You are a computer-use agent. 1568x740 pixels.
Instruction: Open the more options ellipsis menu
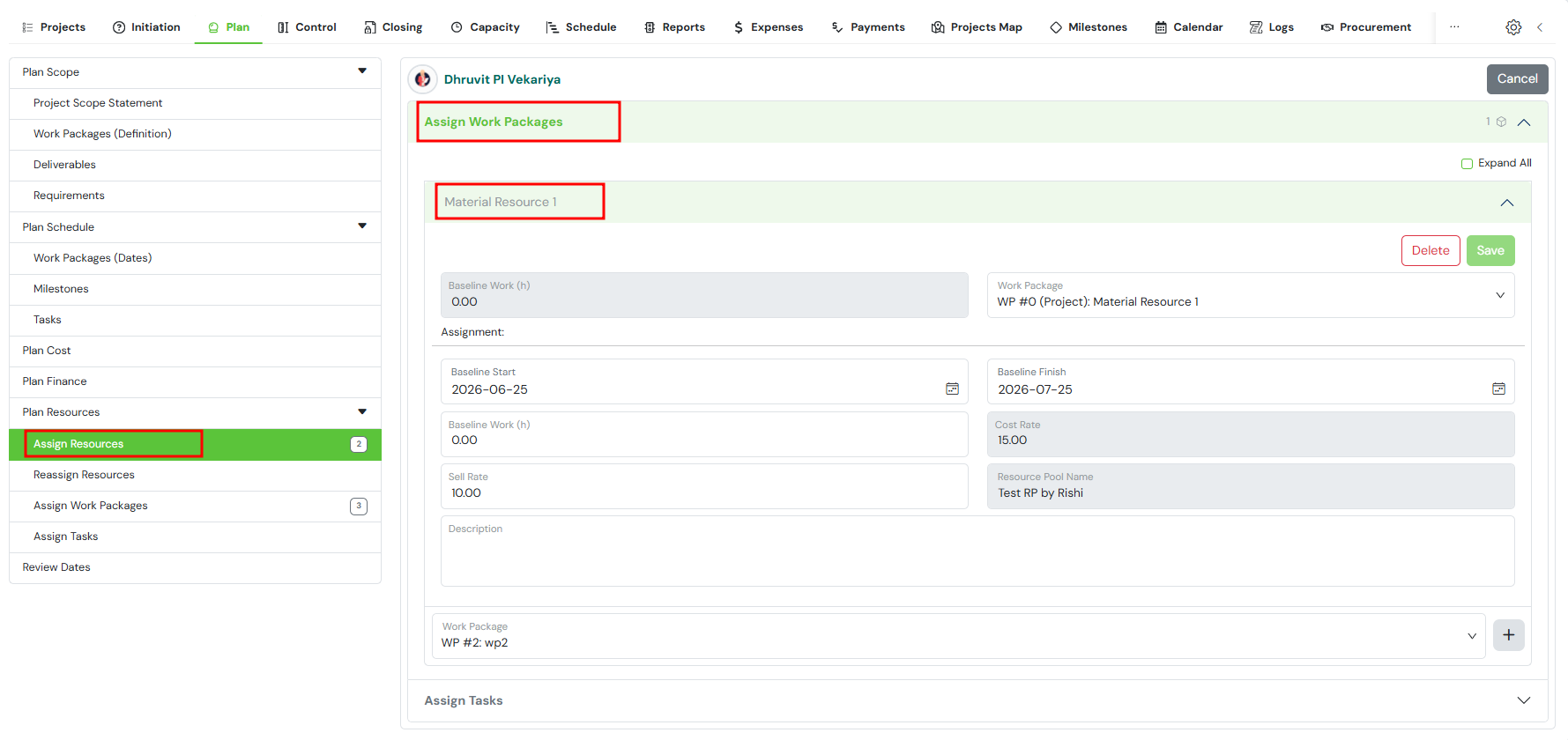(1454, 27)
